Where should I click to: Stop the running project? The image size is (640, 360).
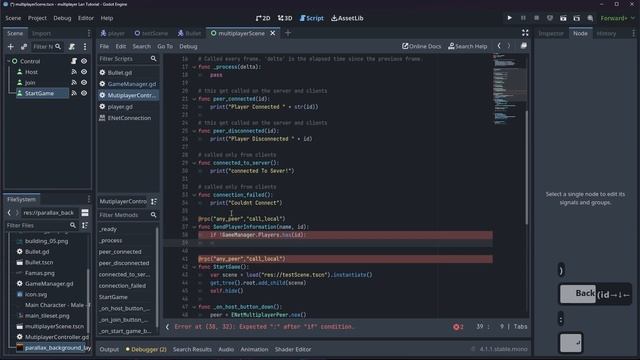[536, 18]
